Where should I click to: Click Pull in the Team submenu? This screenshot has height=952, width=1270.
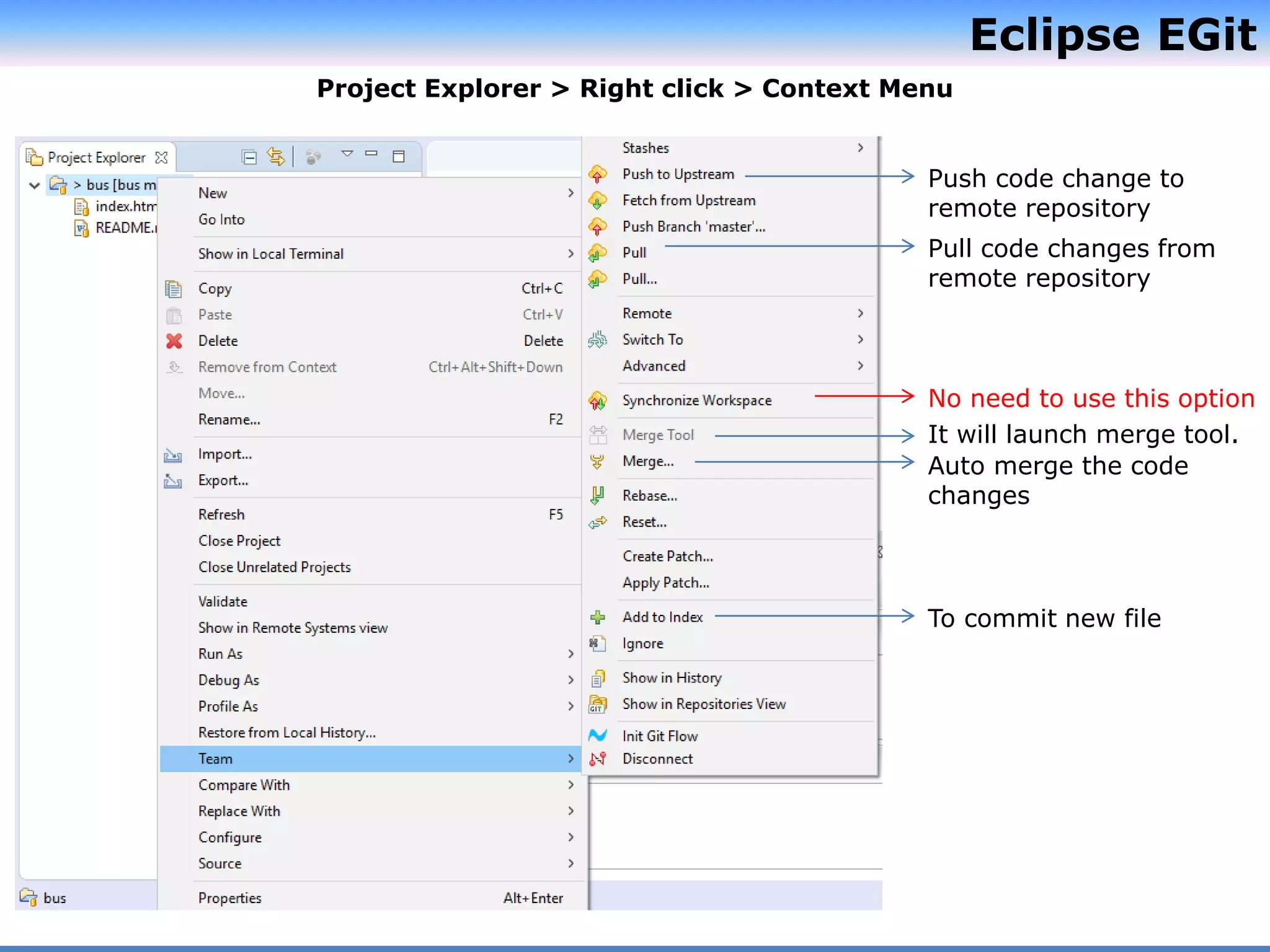tap(634, 252)
